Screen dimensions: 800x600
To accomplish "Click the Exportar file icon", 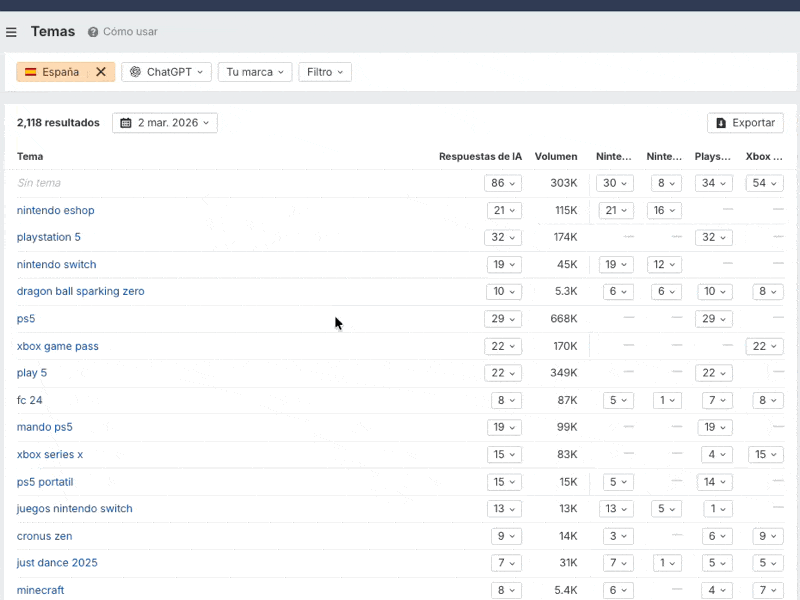I will click(721, 123).
